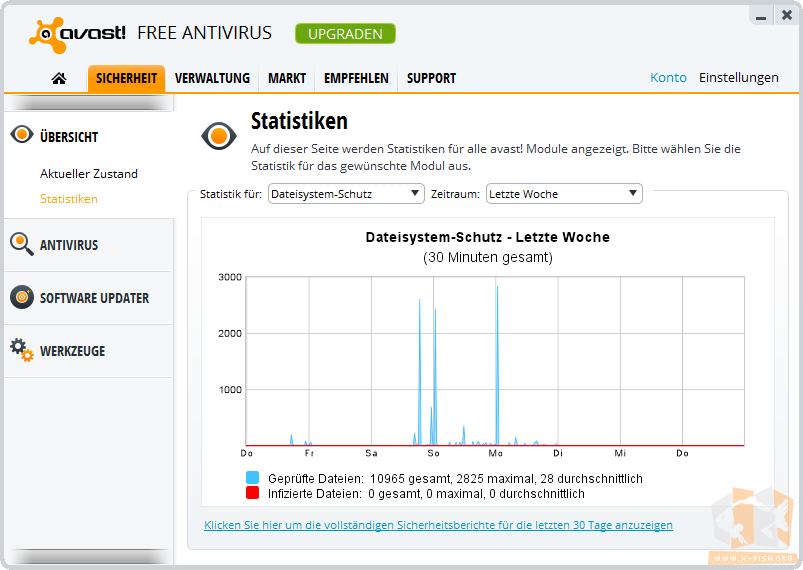Select the ÜBERSICHT sidebar section
The height and width of the screenshot is (570, 803).
[69, 137]
